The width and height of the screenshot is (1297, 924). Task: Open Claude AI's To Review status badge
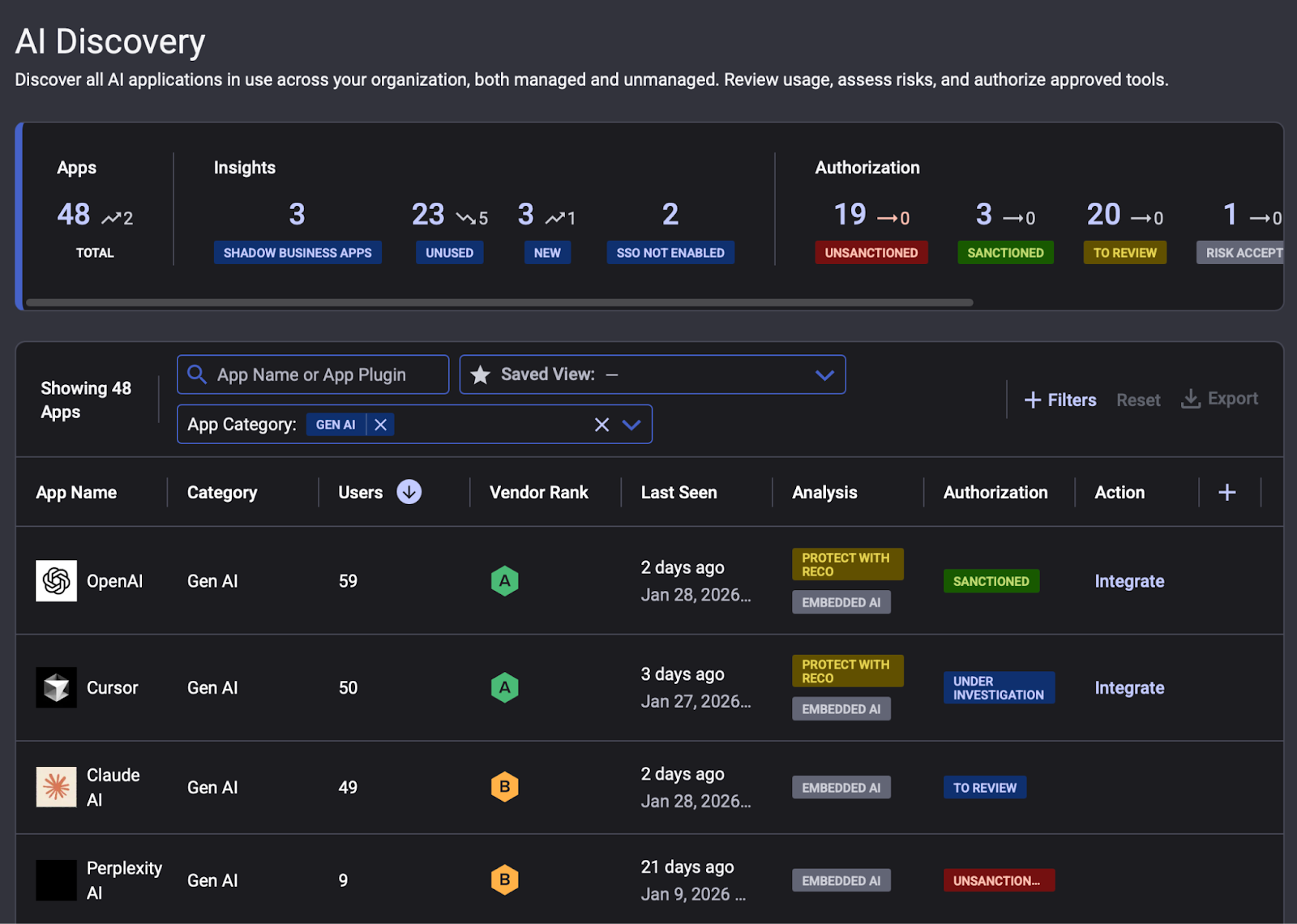985,788
